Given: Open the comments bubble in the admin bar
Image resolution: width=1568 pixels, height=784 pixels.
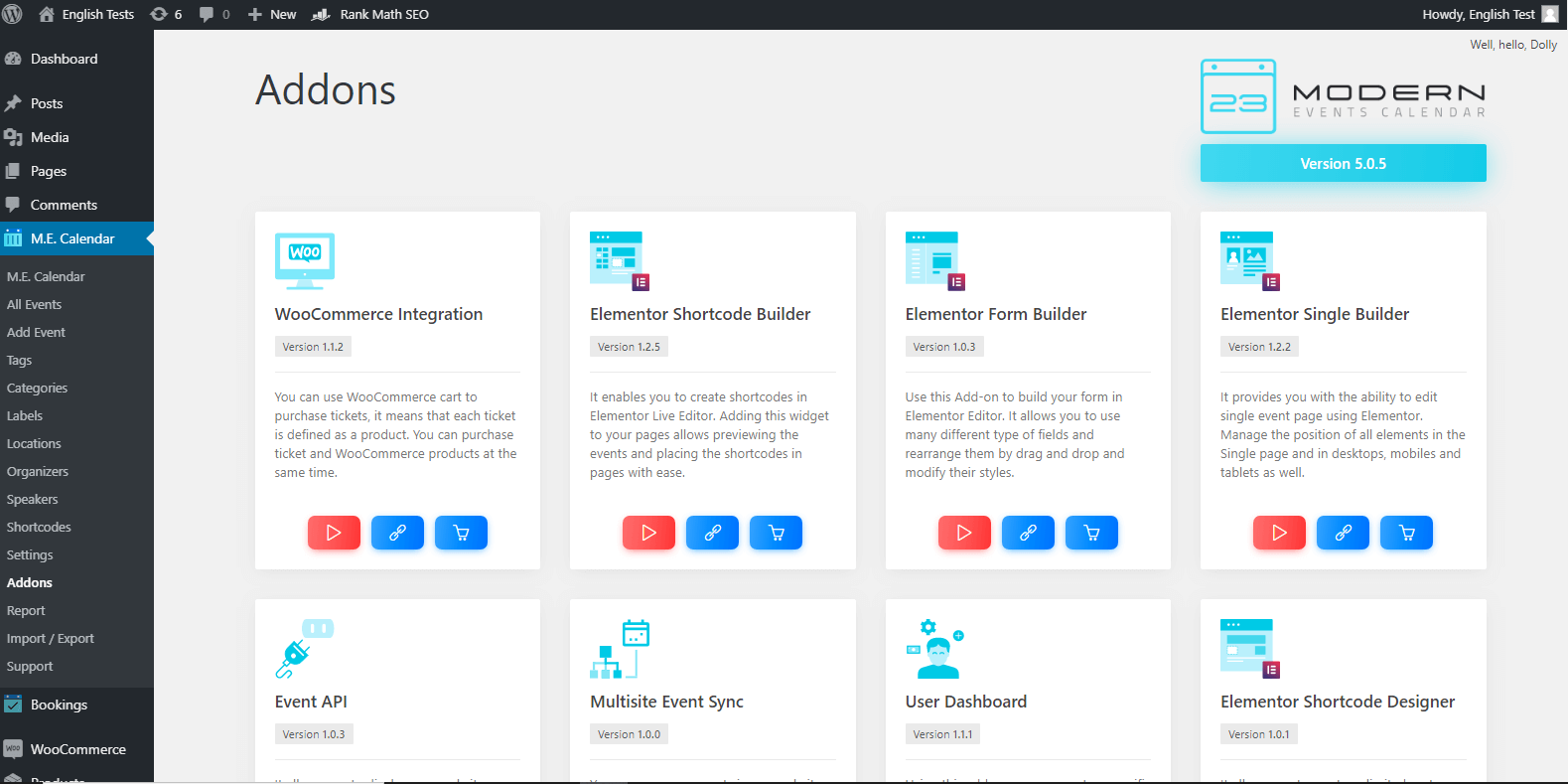Looking at the screenshot, I should coord(214,14).
